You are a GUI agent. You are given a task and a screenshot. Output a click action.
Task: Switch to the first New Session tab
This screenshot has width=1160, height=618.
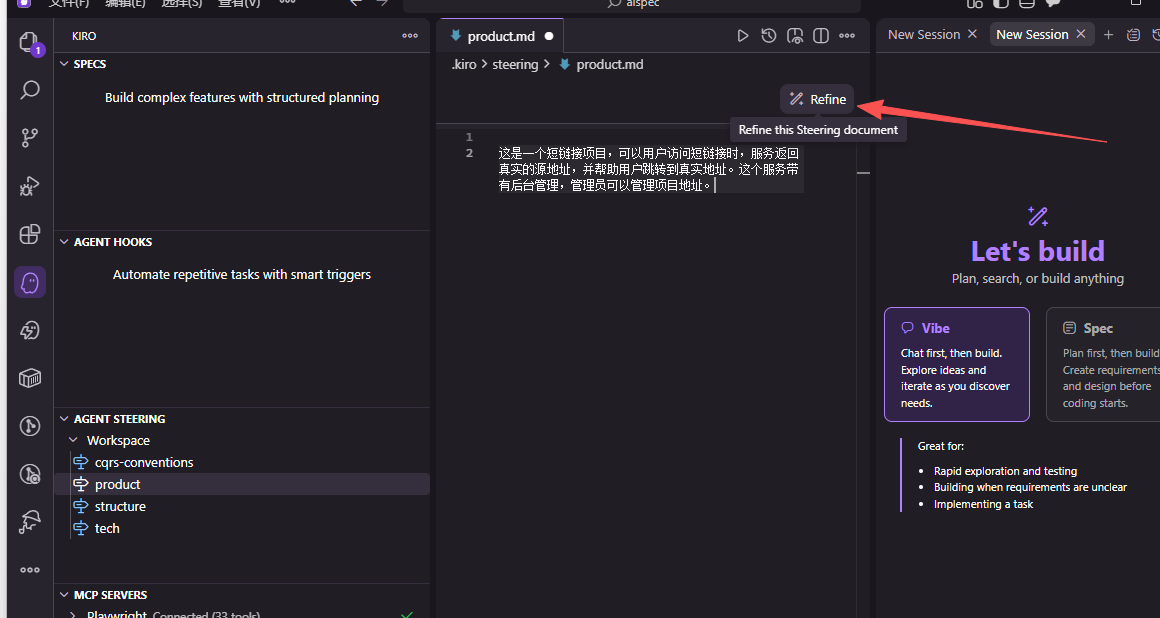point(922,35)
